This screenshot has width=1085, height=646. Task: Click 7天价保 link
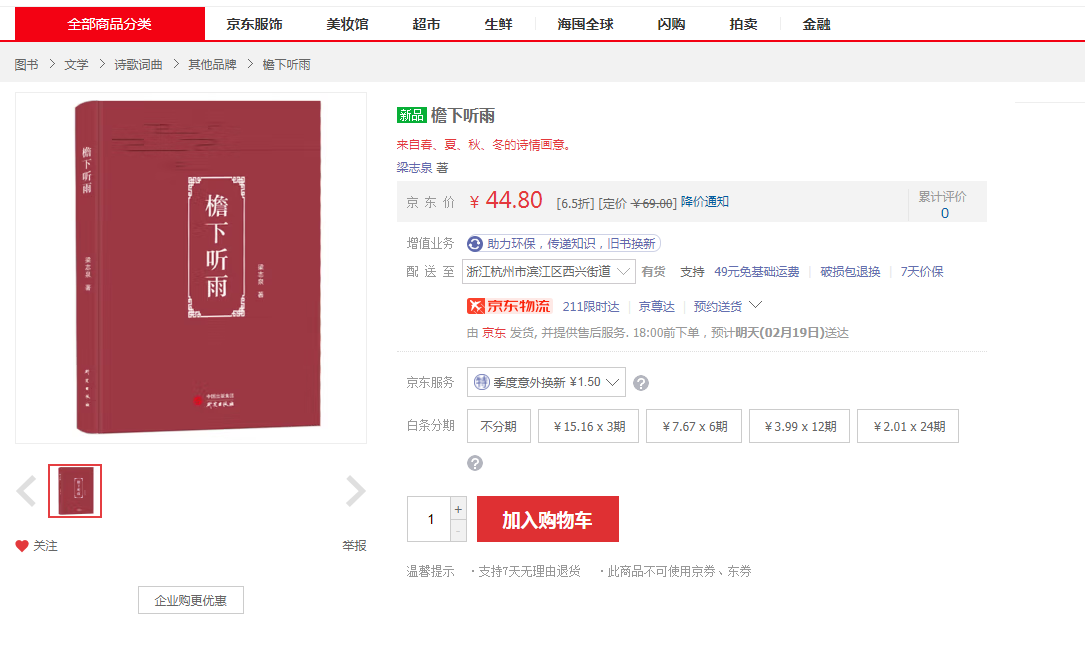point(922,272)
